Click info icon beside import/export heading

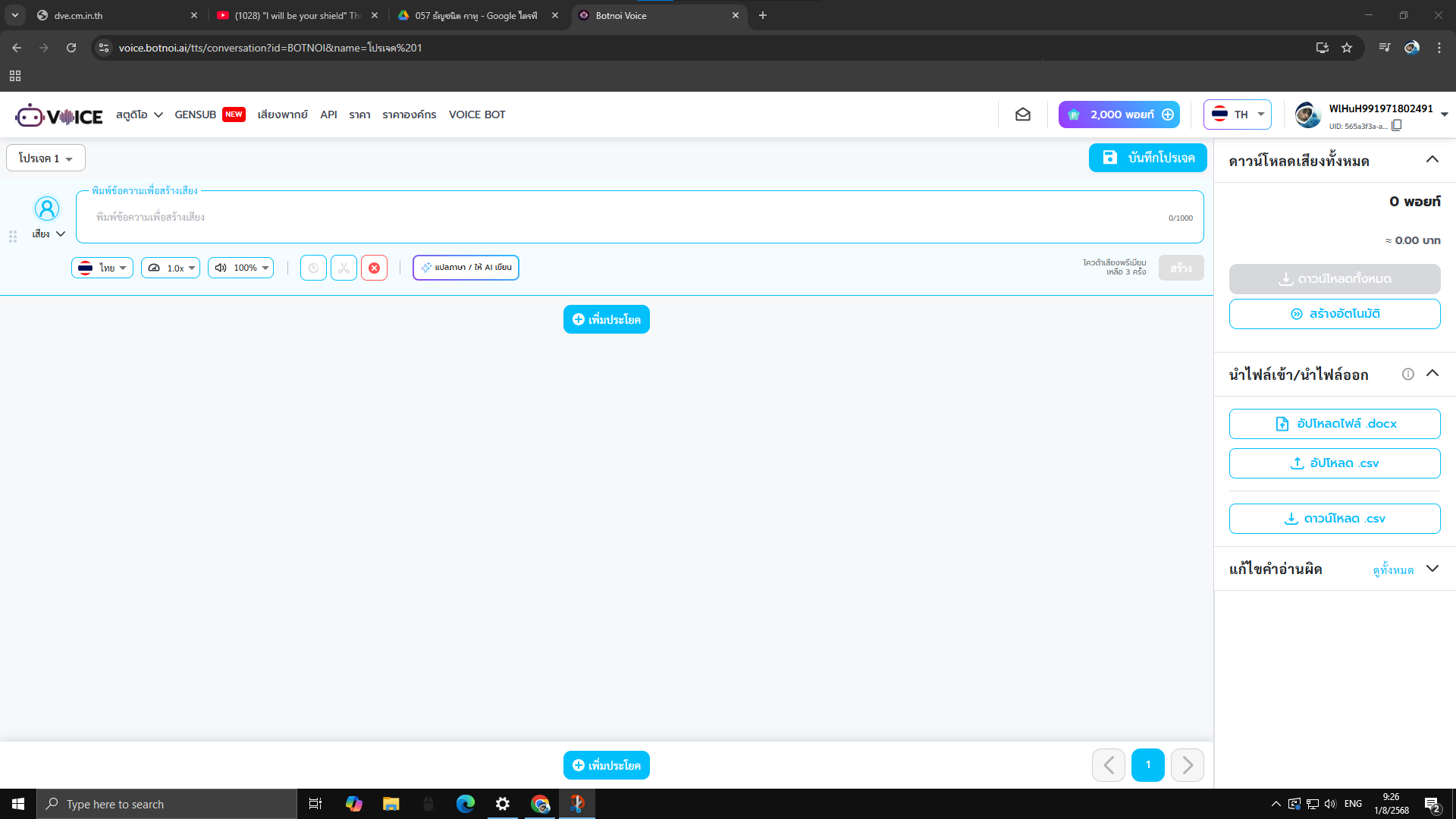[1408, 374]
